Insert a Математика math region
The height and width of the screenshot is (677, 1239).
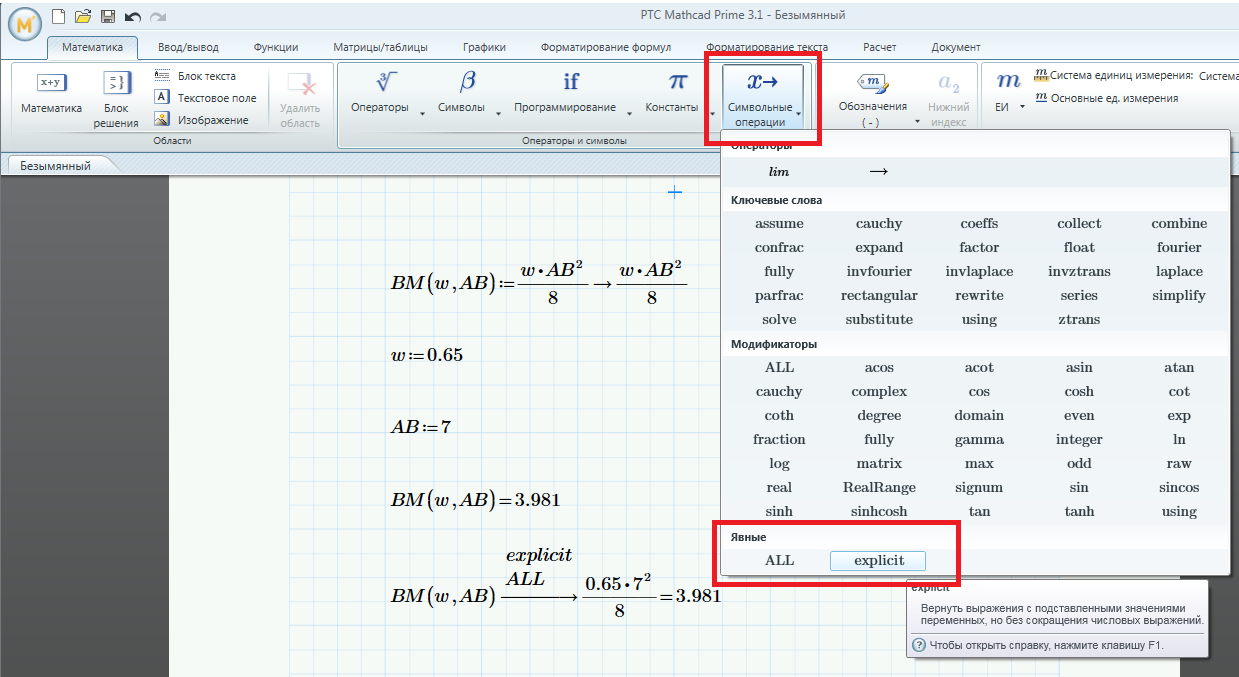[51, 95]
